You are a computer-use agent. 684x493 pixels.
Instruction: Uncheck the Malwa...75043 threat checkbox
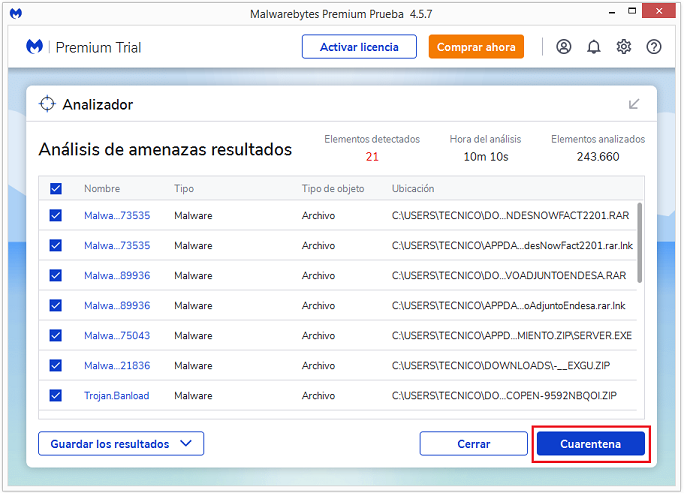[56, 336]
